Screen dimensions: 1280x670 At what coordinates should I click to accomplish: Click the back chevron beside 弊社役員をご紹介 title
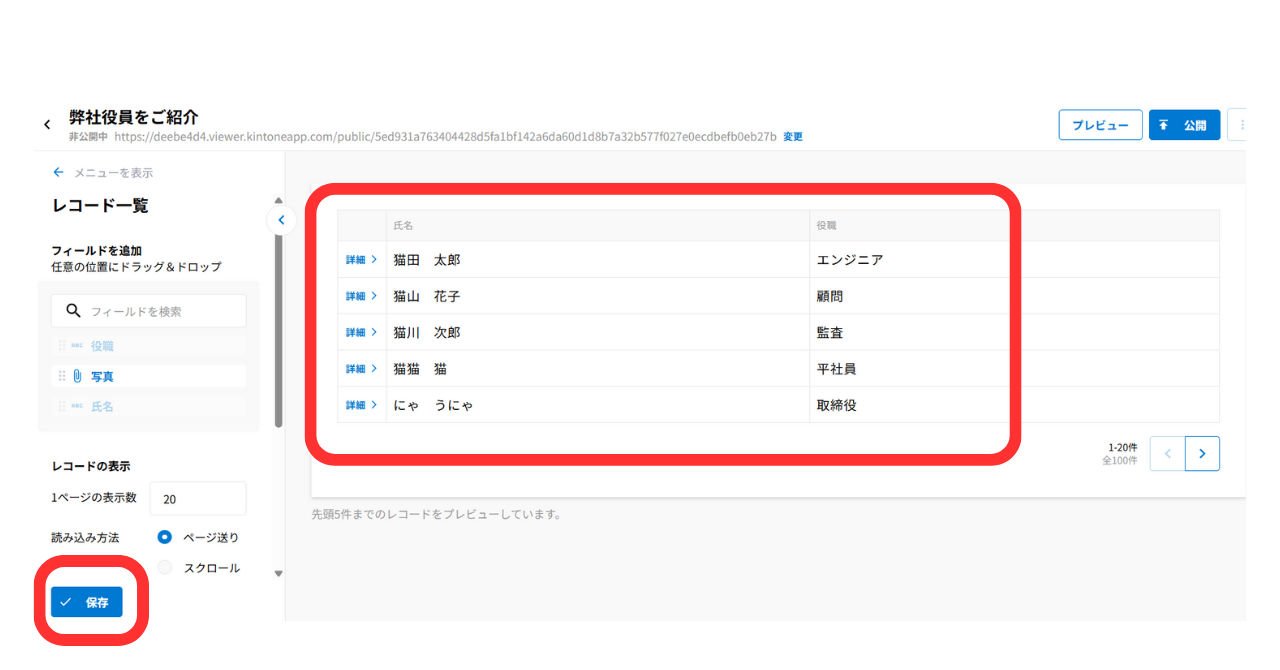[47, 123]
